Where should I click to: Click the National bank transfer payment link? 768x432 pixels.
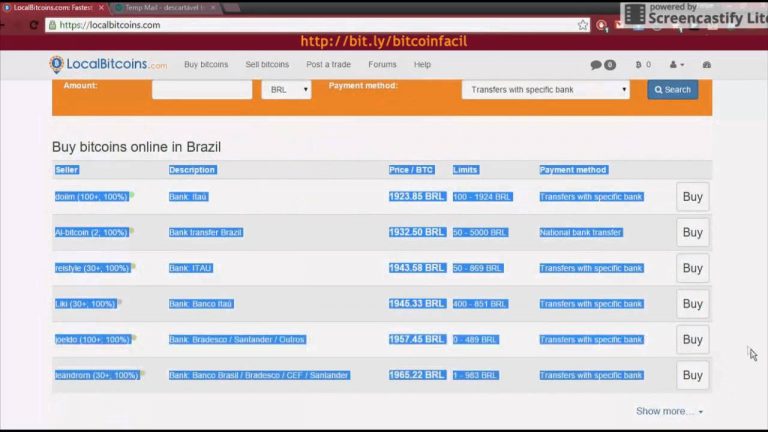[580, 232]
